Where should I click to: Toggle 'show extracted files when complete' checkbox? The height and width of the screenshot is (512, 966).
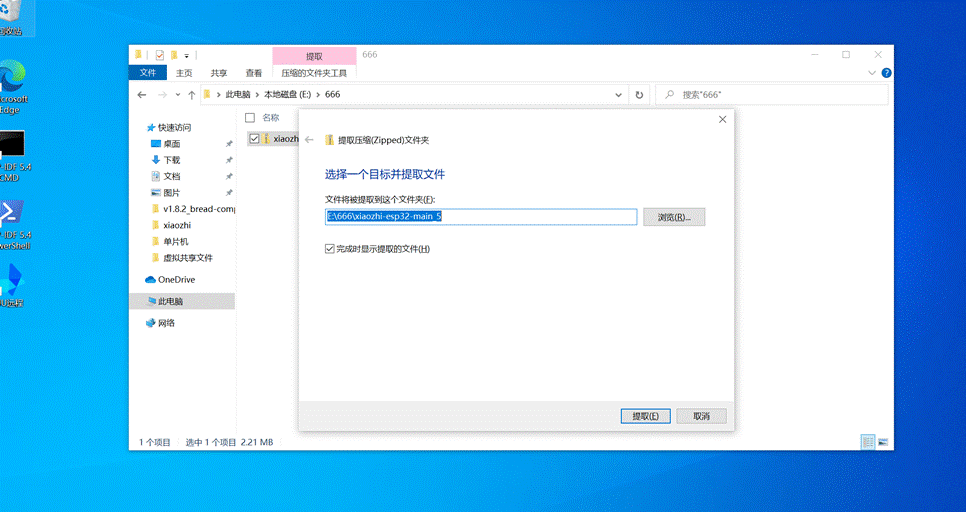[x=330, y=249]
